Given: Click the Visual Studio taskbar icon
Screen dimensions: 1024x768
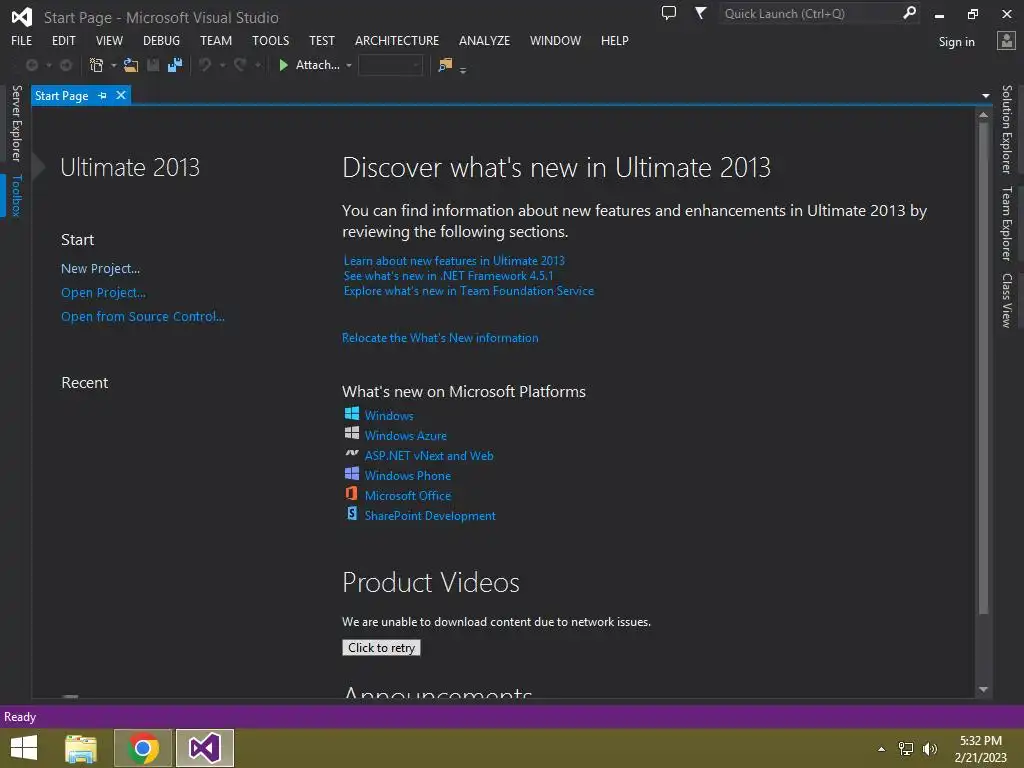Looking at the screenshot, I should [x=204, y=748].
